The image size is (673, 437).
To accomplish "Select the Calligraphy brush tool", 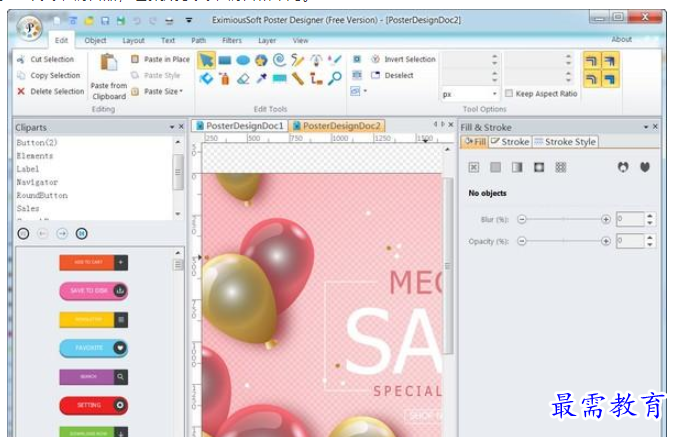I will [335, 60].
